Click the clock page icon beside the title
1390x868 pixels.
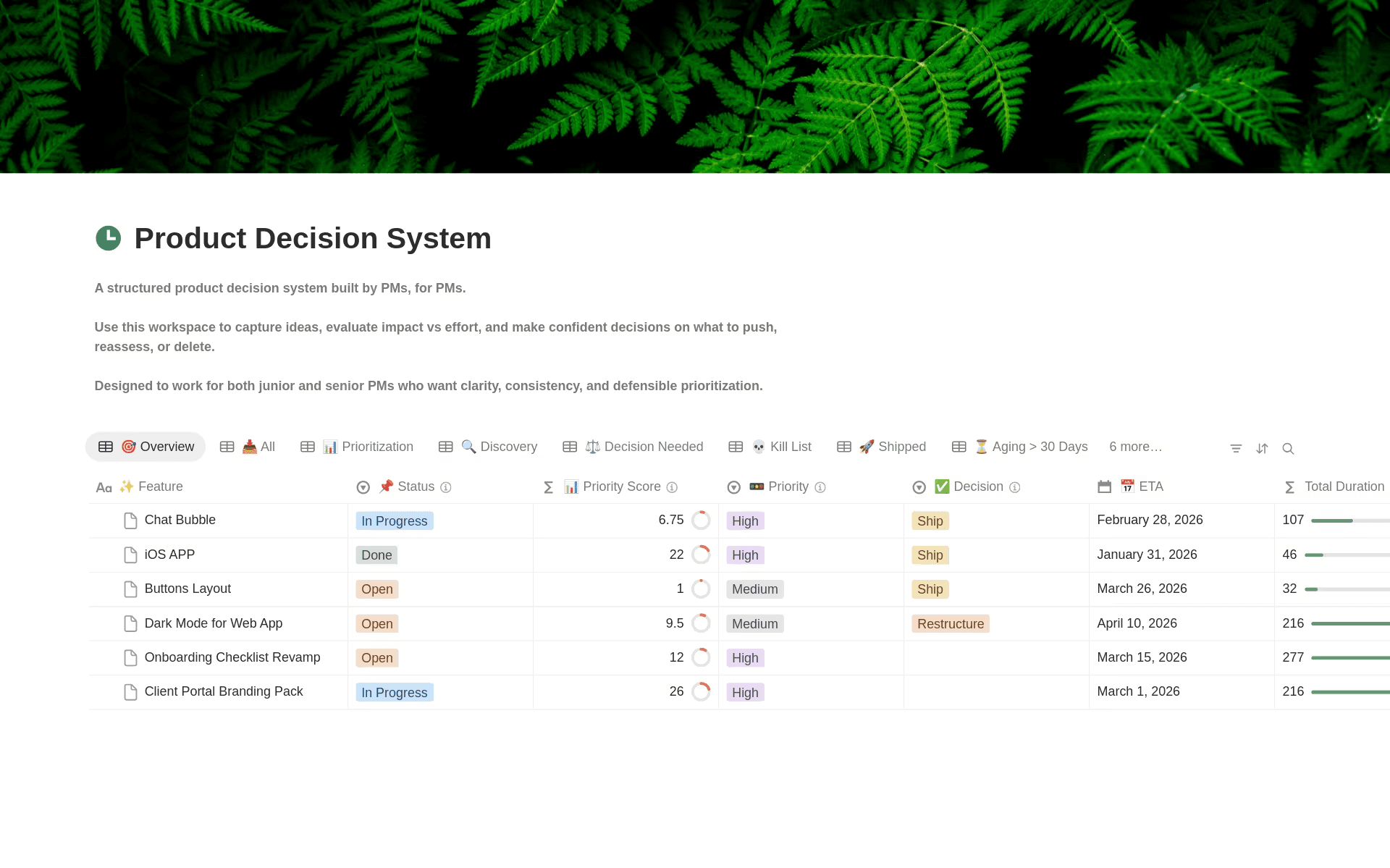108,237
